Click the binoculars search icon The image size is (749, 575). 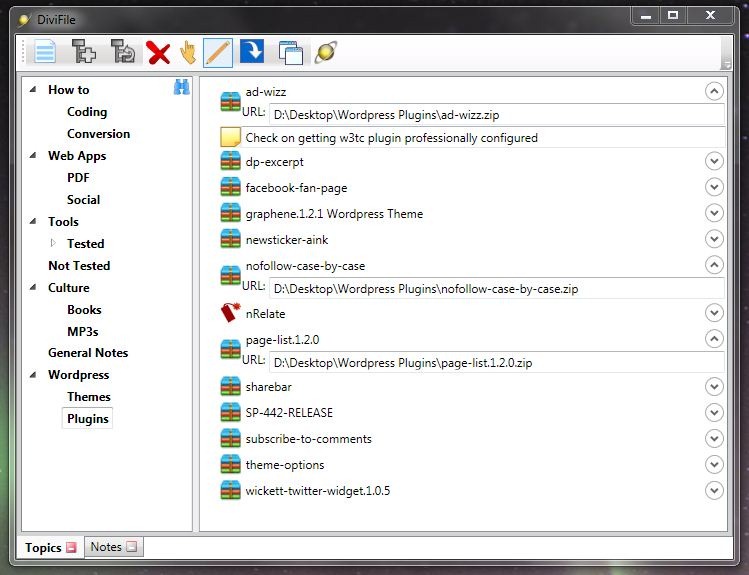point(182,87)
